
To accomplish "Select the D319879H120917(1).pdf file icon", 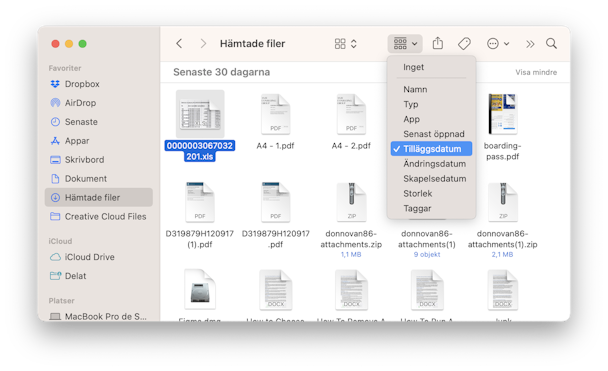I will tap(200, 202).
